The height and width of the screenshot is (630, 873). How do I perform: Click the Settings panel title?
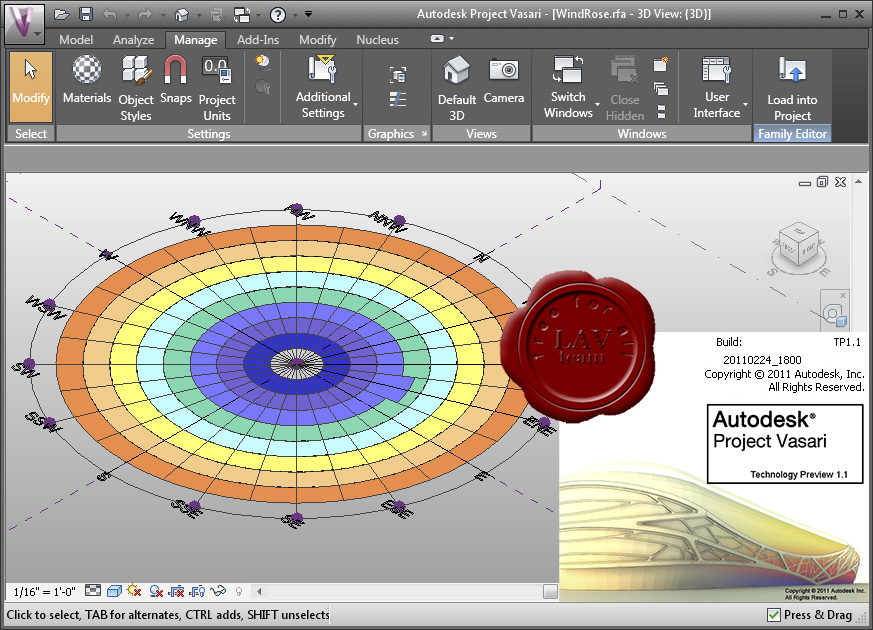click(x=208, y=134)
